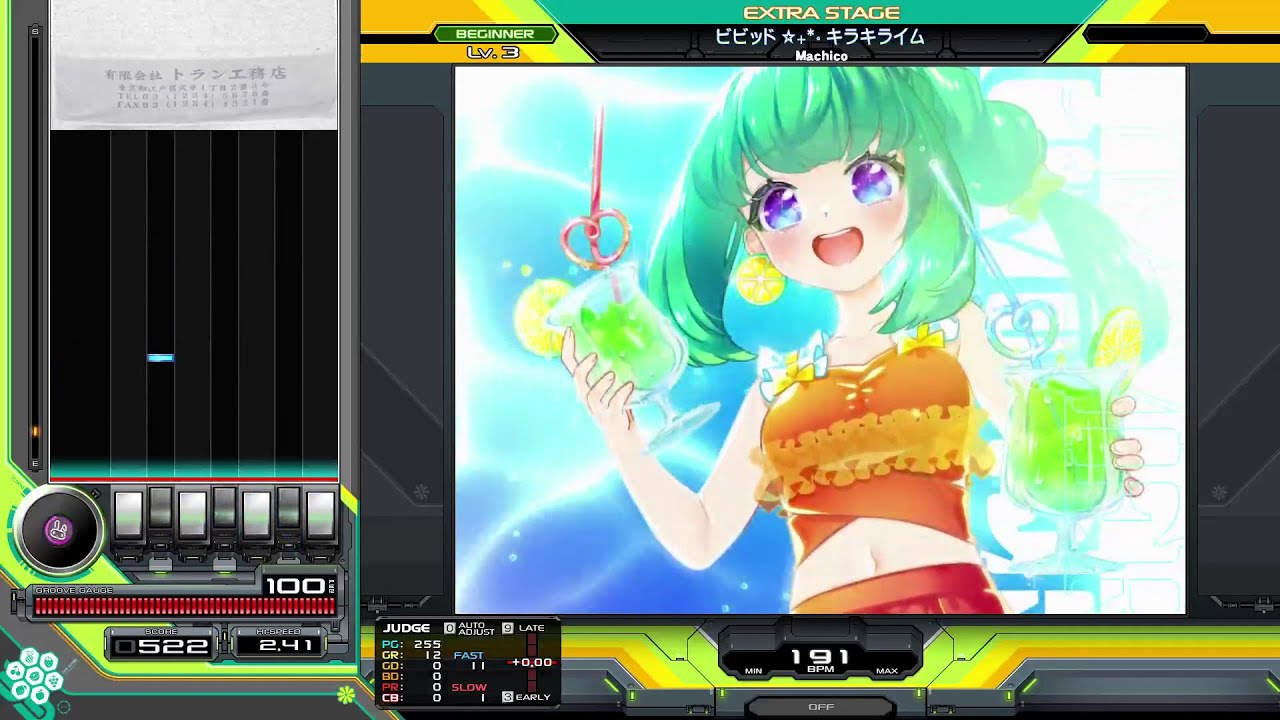Click the song title ビビッド キラキライム
Image resolution: width=1280 pixels, height=720 pixels.
pyautogui.click(x=819, y=37)
